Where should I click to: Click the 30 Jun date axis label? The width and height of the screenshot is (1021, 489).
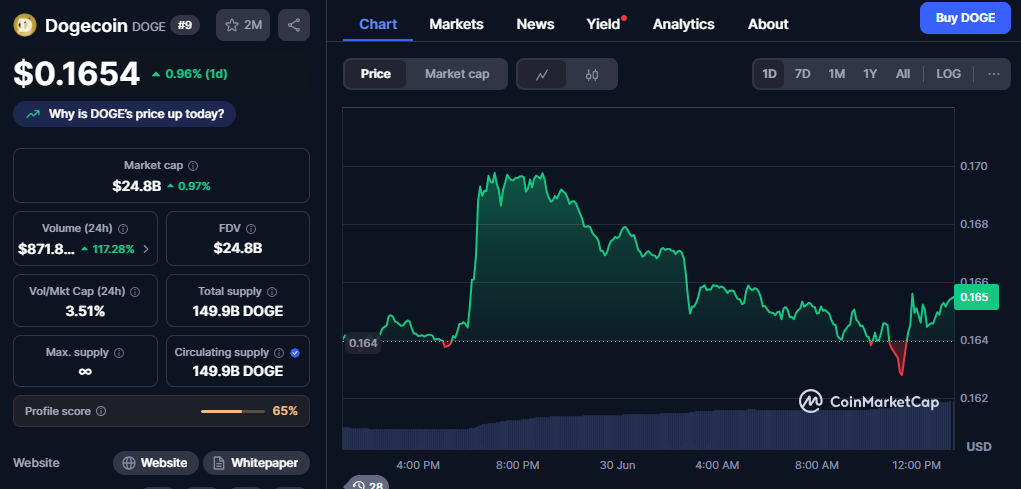(616, 465)
